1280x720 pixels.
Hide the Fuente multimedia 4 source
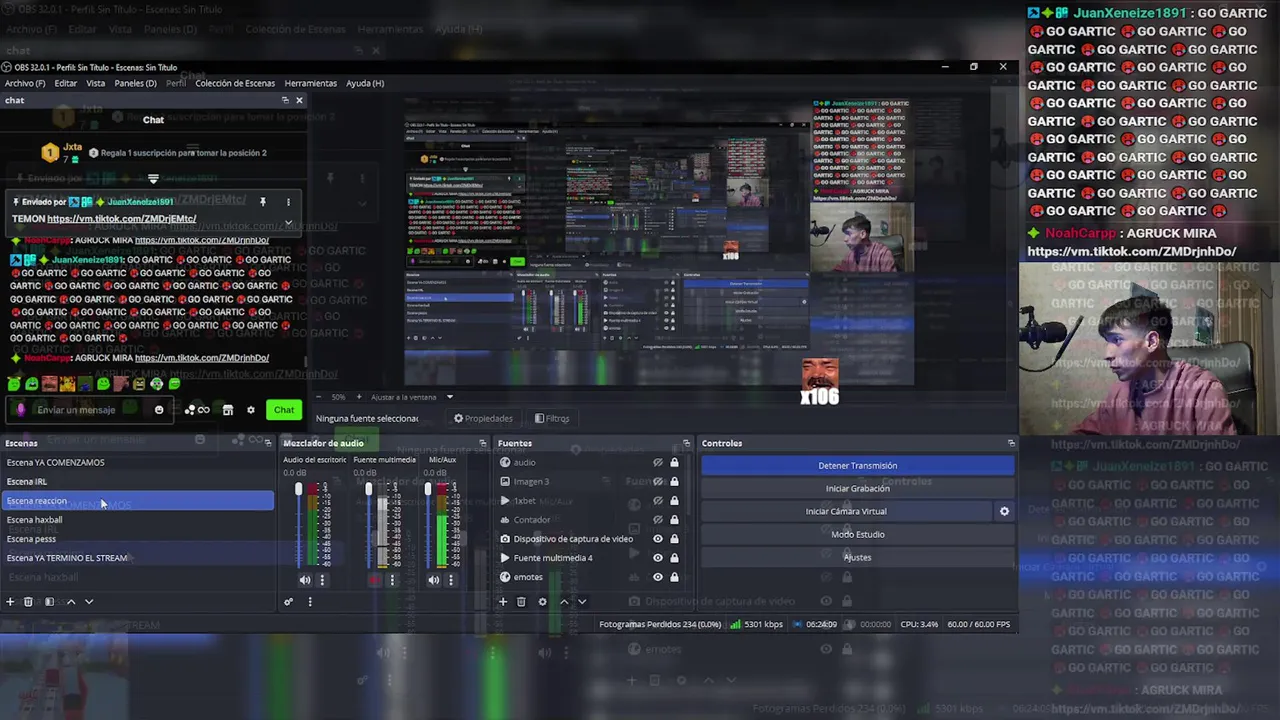point(657,558)
